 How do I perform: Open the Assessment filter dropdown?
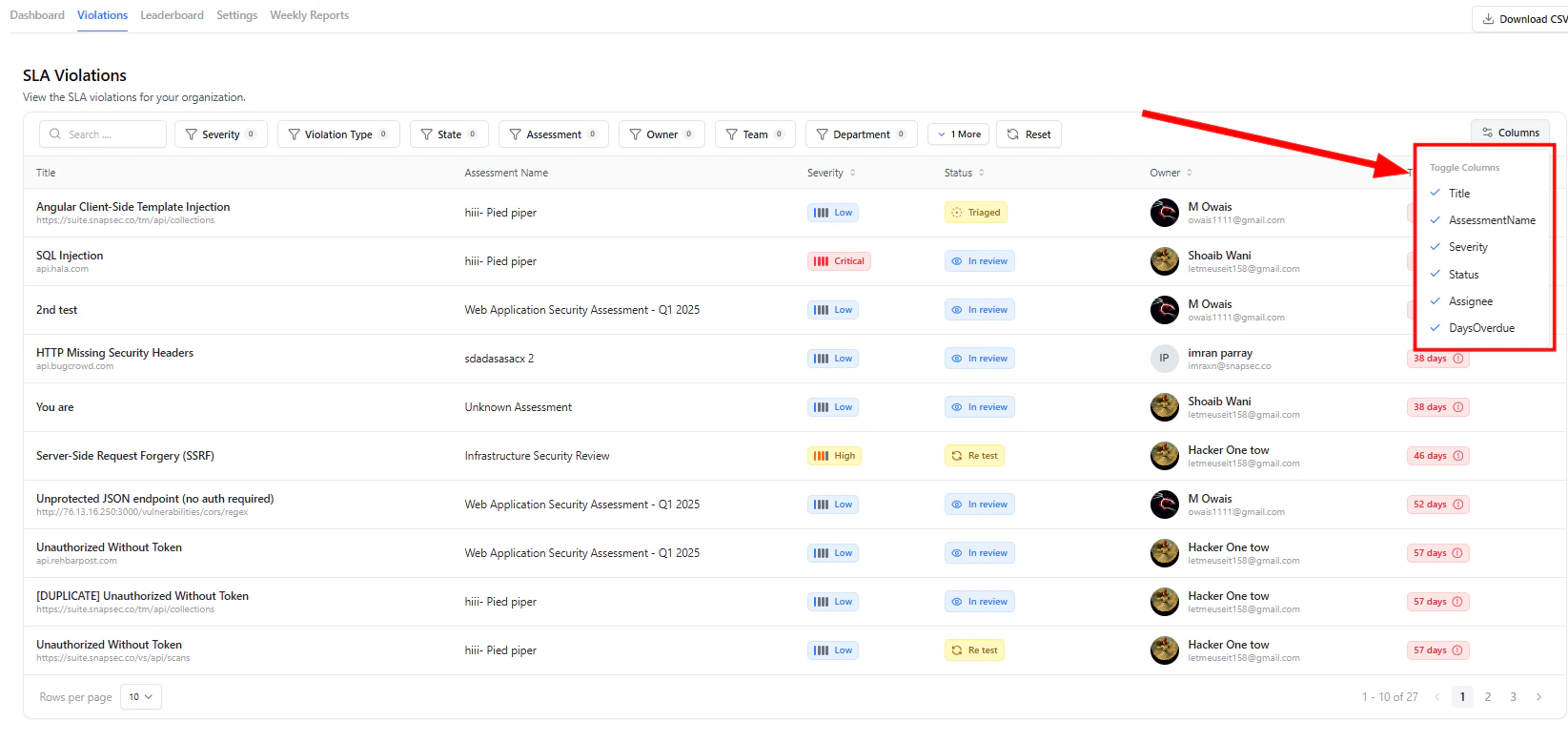coord(554,134)
